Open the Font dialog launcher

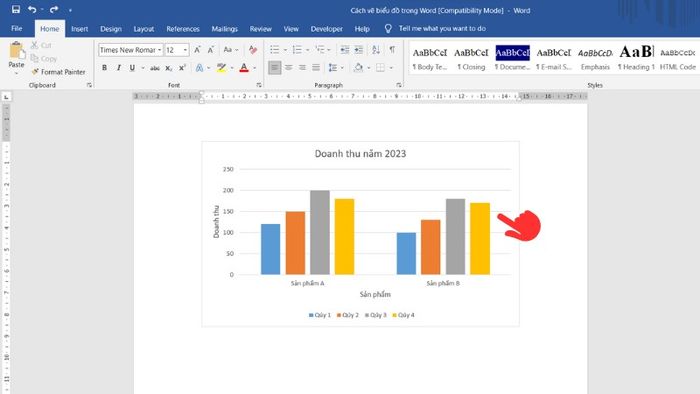pos(259,85)
